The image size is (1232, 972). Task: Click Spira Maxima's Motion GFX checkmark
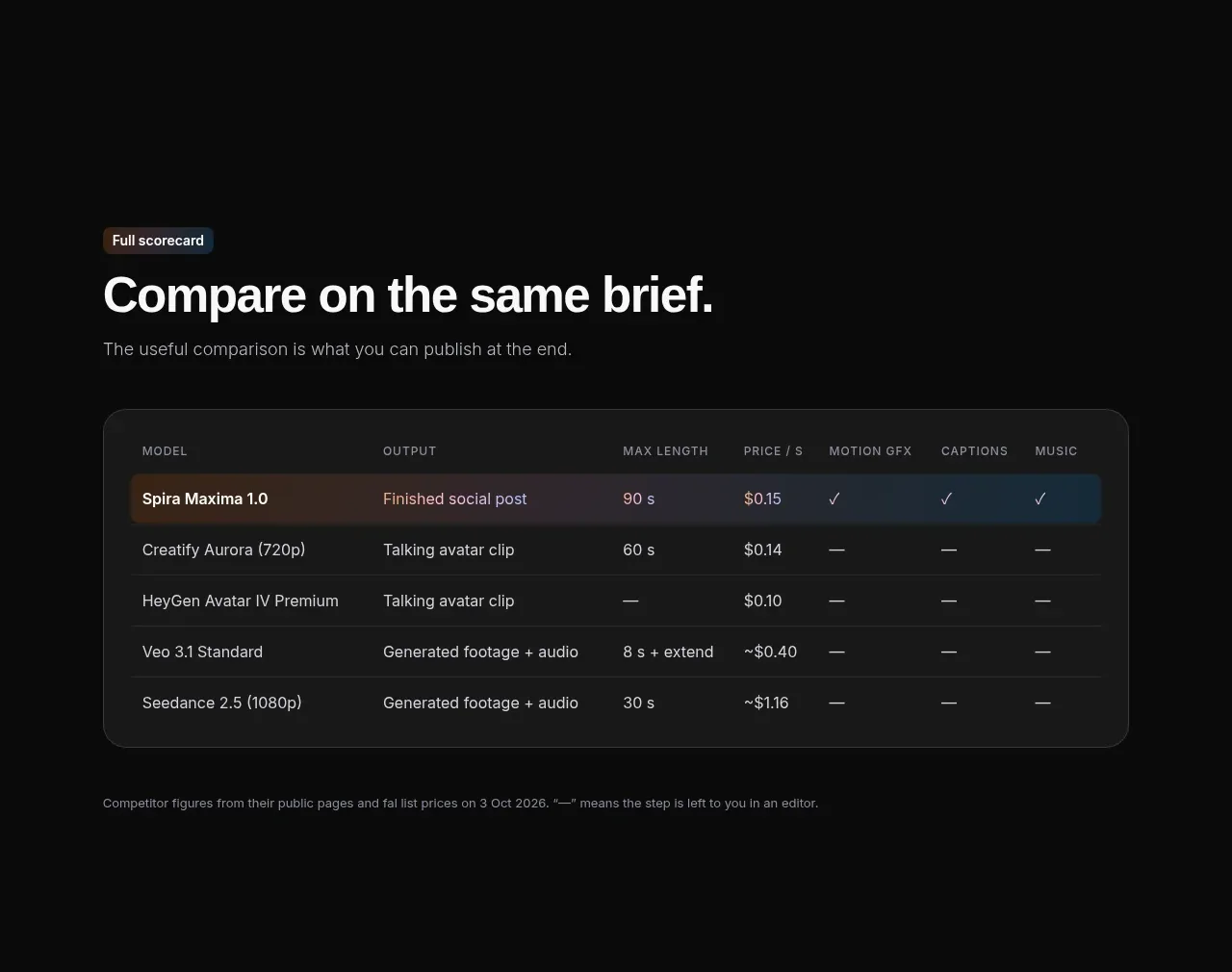click(x=834, y=499)
